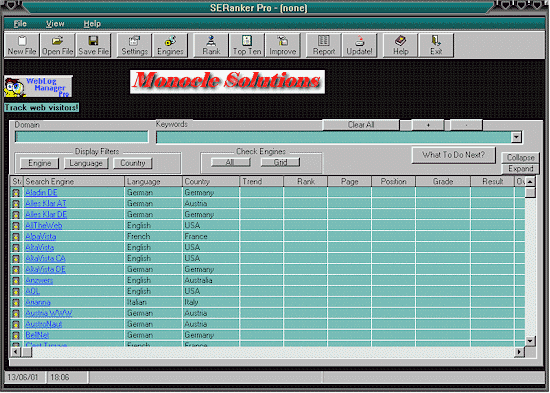Click inside the Domain input field

81,137
